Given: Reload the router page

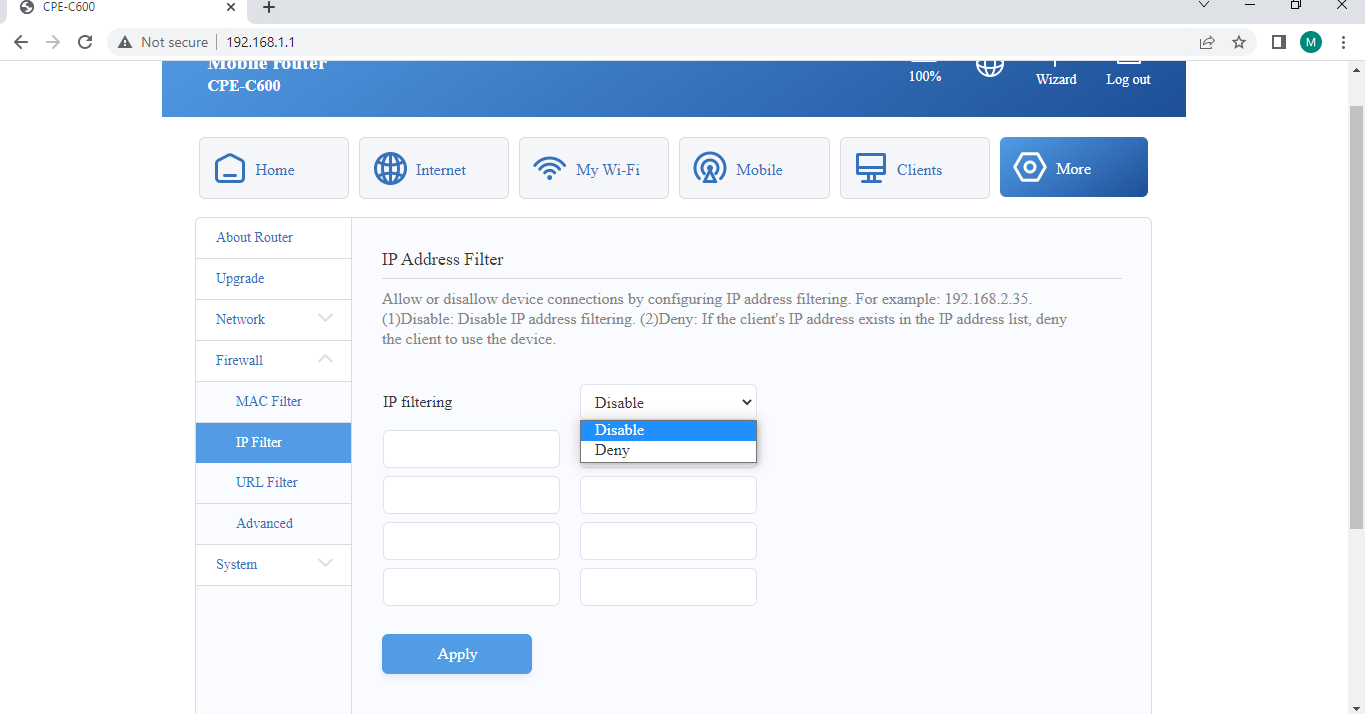Looking at the screenshot, I should [85, 42].
